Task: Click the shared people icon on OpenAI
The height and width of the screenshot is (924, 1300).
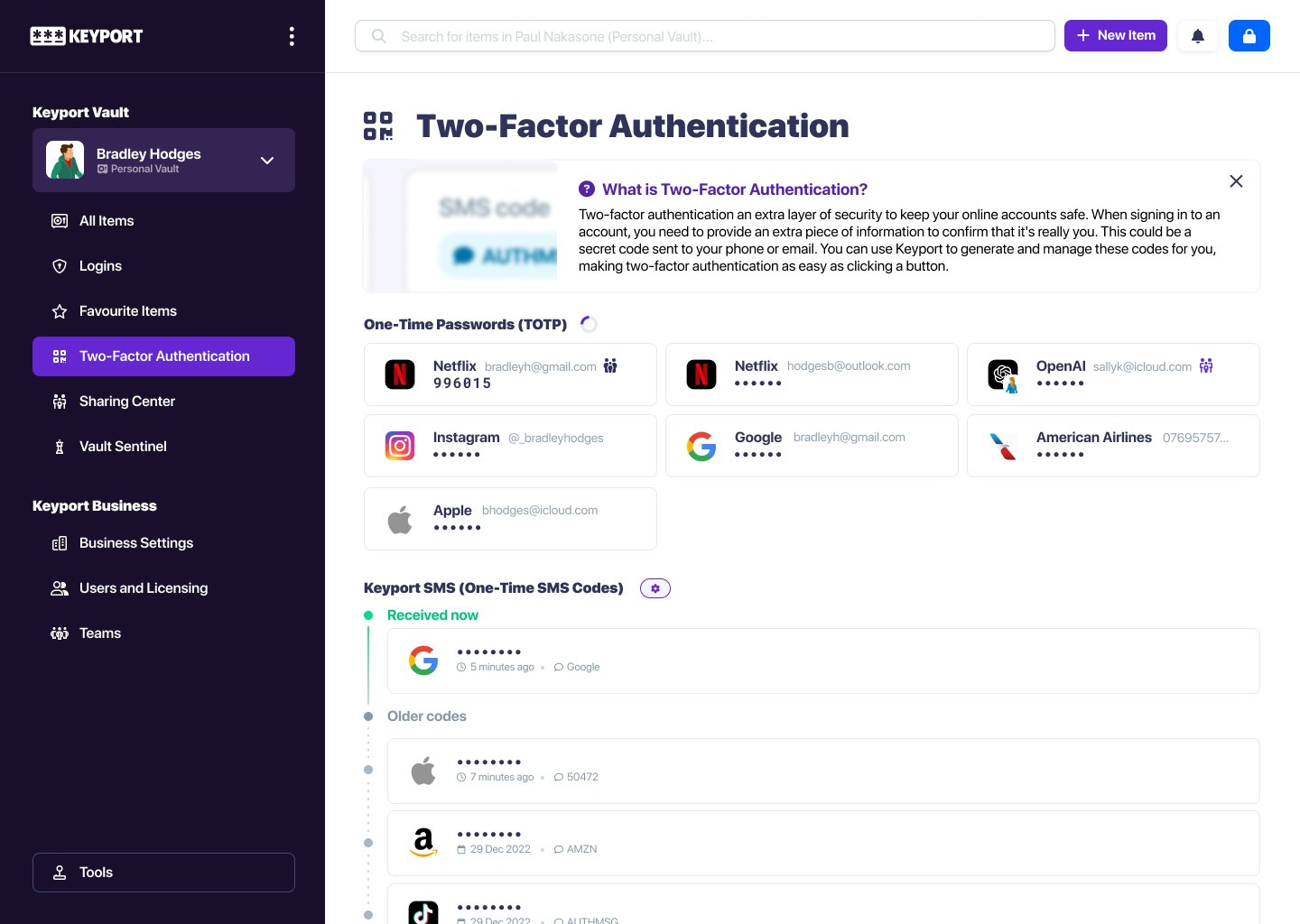Action: (x=1206, y=365)
